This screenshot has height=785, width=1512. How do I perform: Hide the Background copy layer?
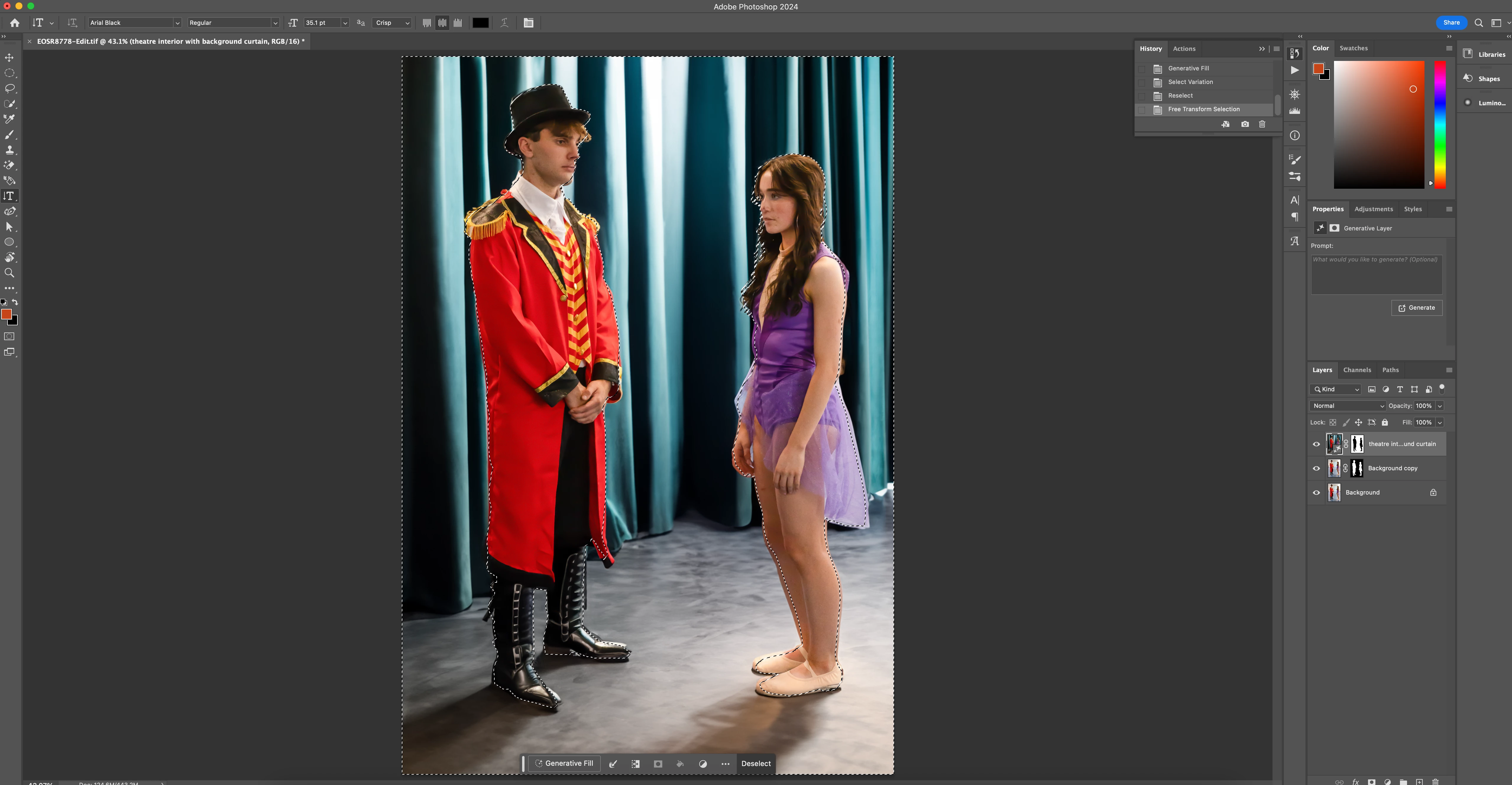pyautogui.click(x=1316, y=469)
